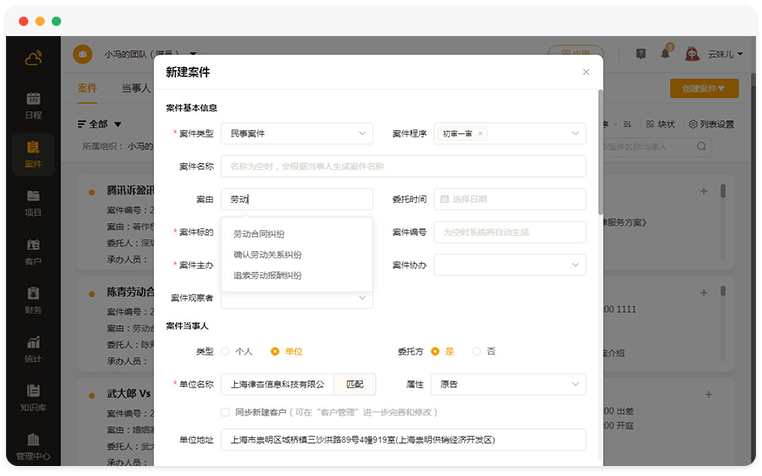Viewport: 762px width, 476px height.
Task: Switch to the 当事人 tab
Action: pyautogui.click(x=136, y=88)
